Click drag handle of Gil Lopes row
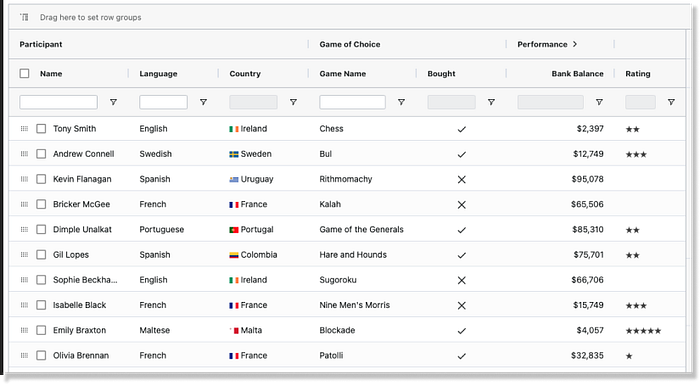 [x=24, y=255]
